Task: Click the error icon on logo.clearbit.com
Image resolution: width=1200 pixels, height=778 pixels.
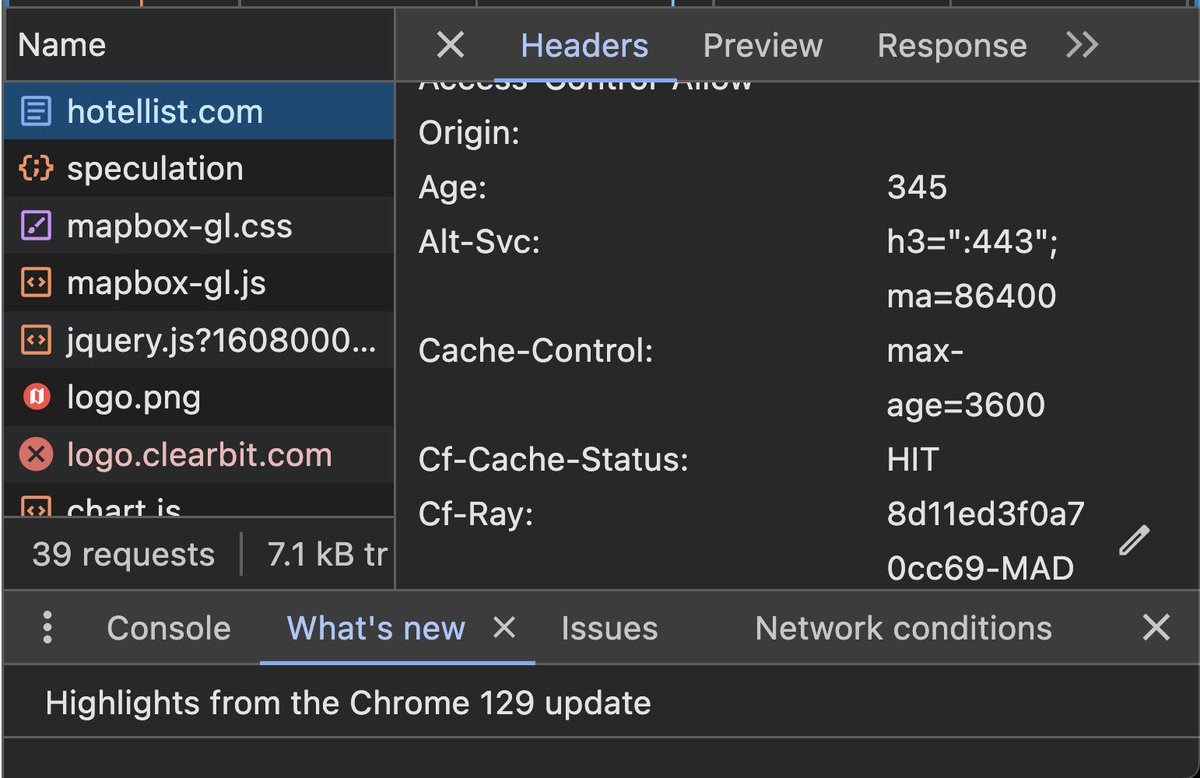Action: coord(36,454)
